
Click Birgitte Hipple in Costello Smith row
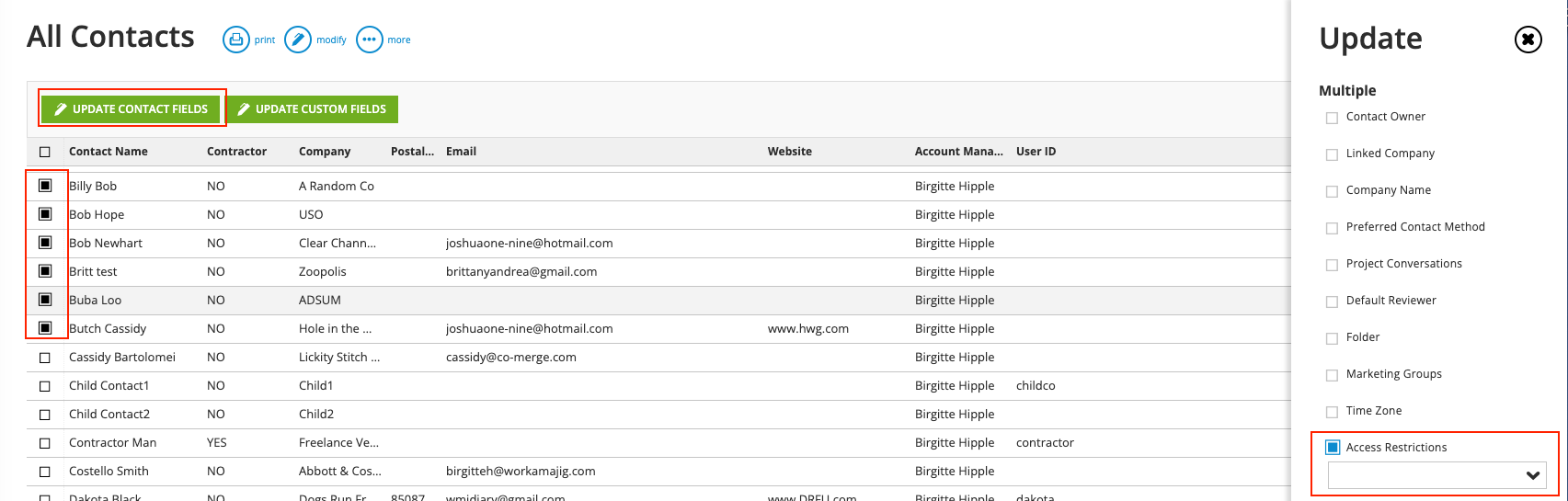(955, 471)
